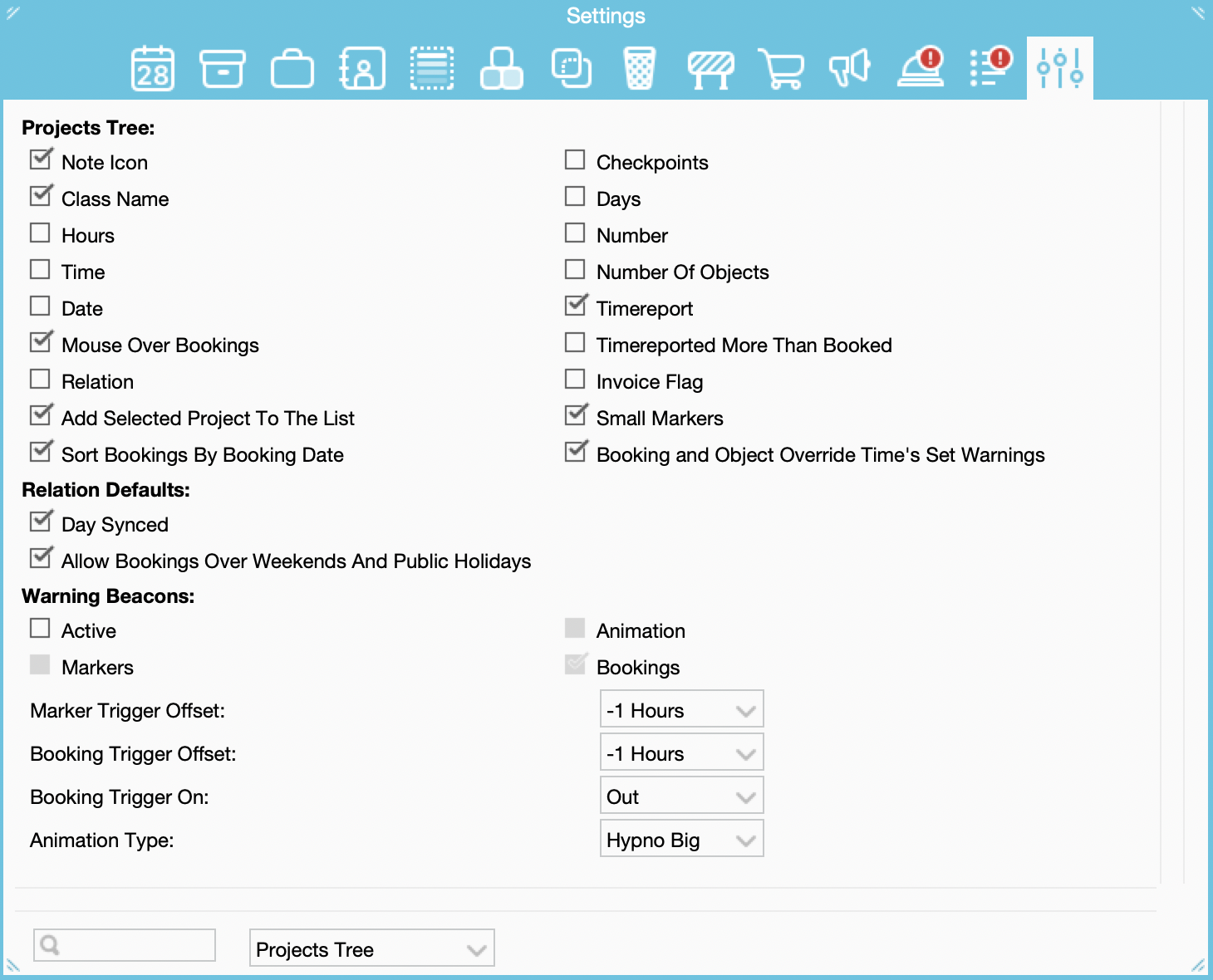Click the megaphone announcements icon
The width and height of the screenshot is (1213, 980).
coord(850,68)
